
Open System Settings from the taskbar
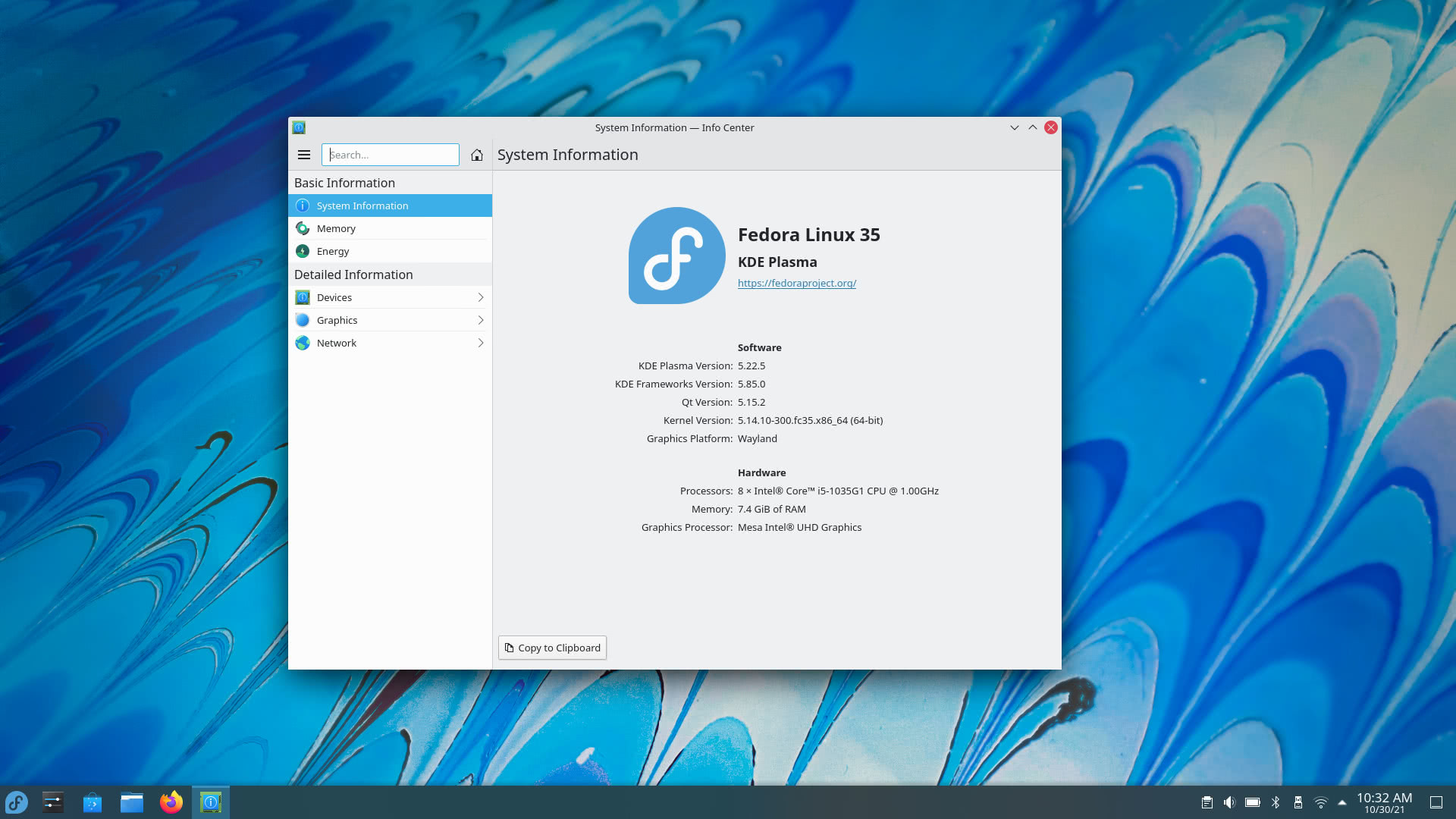tap(52, 802)
